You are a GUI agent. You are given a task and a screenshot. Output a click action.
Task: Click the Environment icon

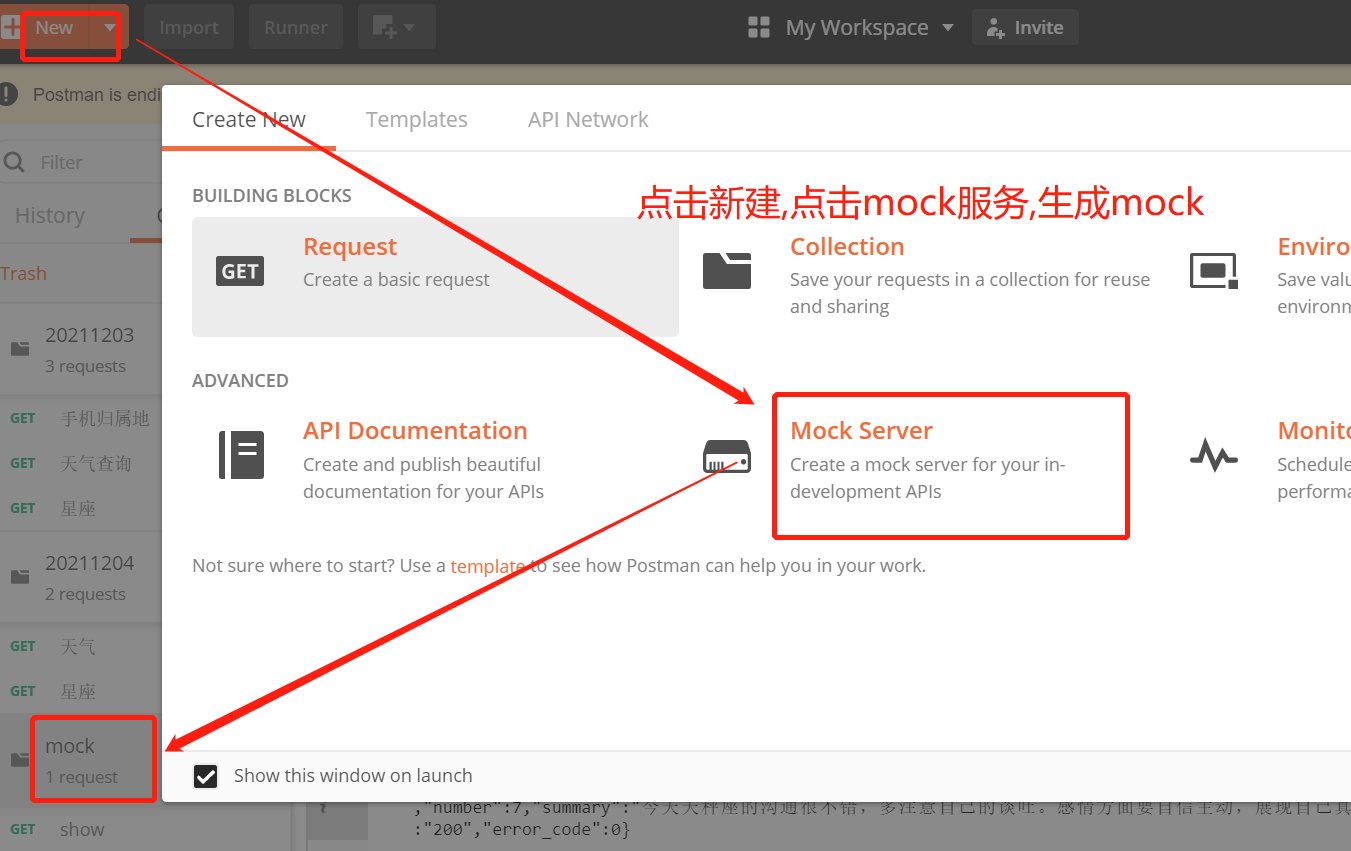tap(1213, 270)
